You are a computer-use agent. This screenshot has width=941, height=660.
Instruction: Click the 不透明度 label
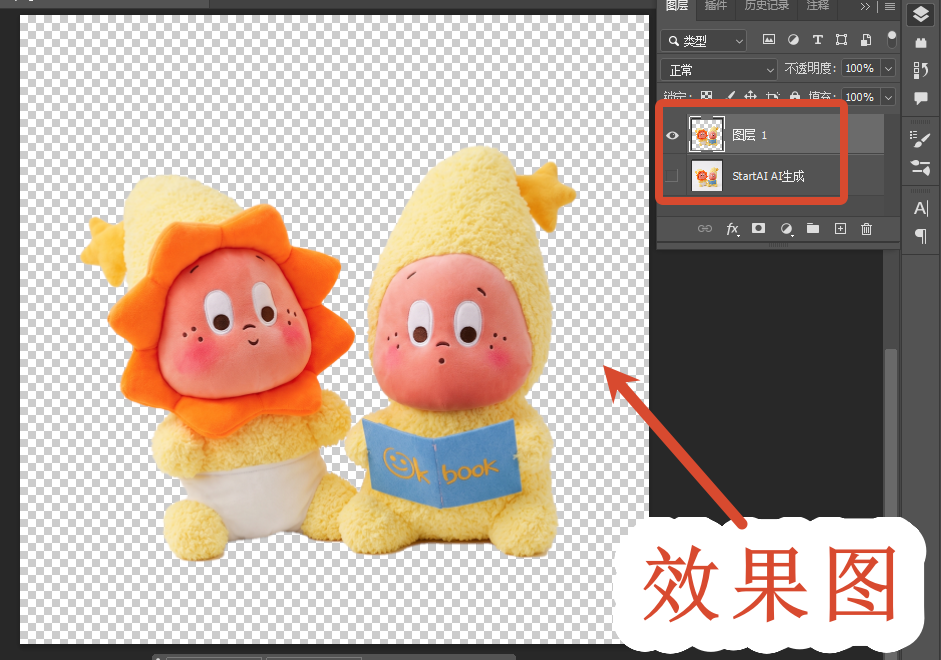point(810,68)
